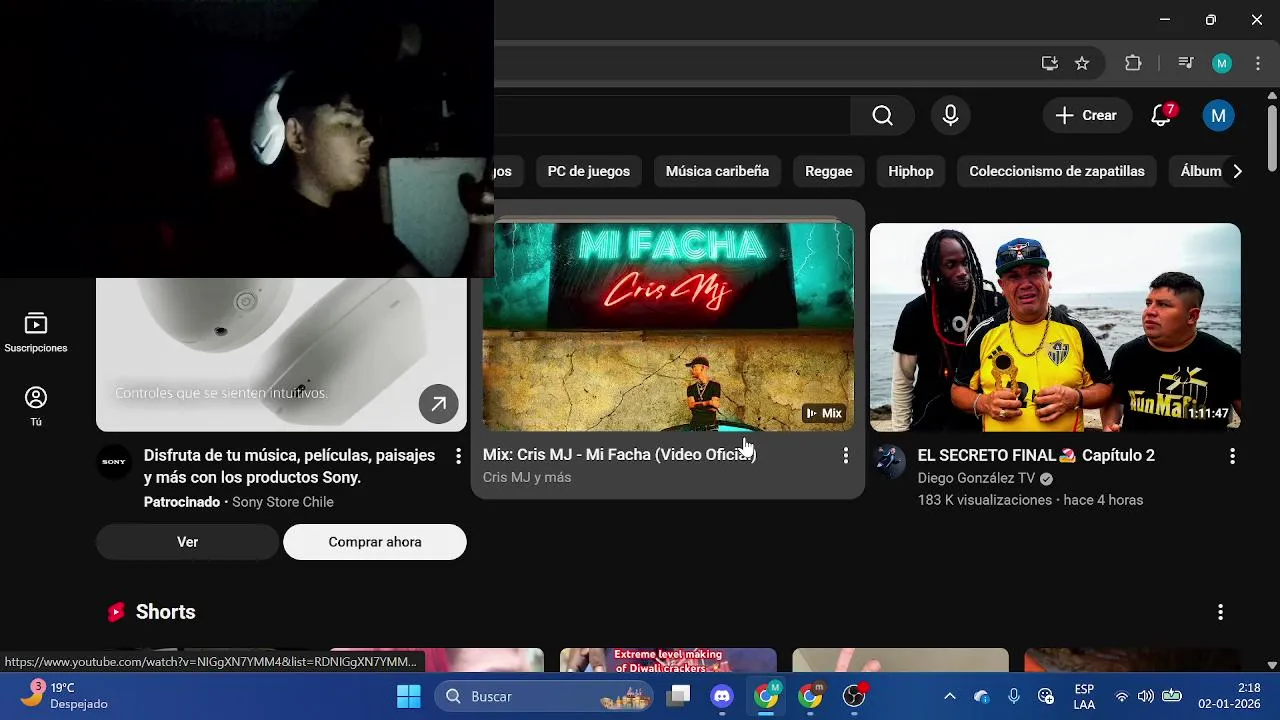Open more options for the Cris MJ mix

pos(846,456)
